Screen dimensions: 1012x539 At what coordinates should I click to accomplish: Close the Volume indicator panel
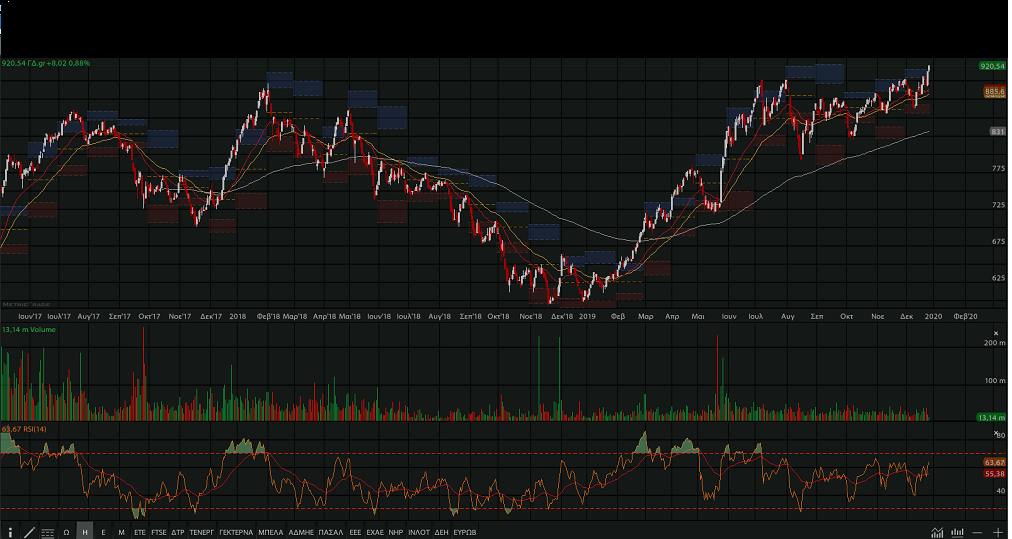(995, 333)
